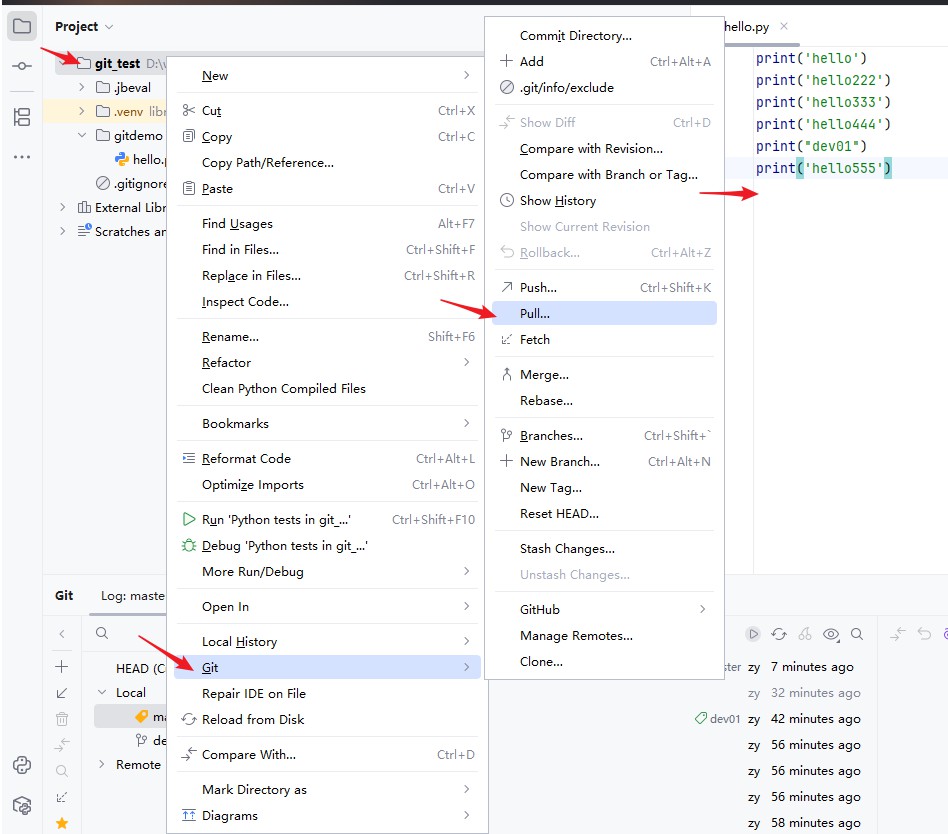
Task: Choose New Branch... in the Git submenu
Action: coord(605,461)
